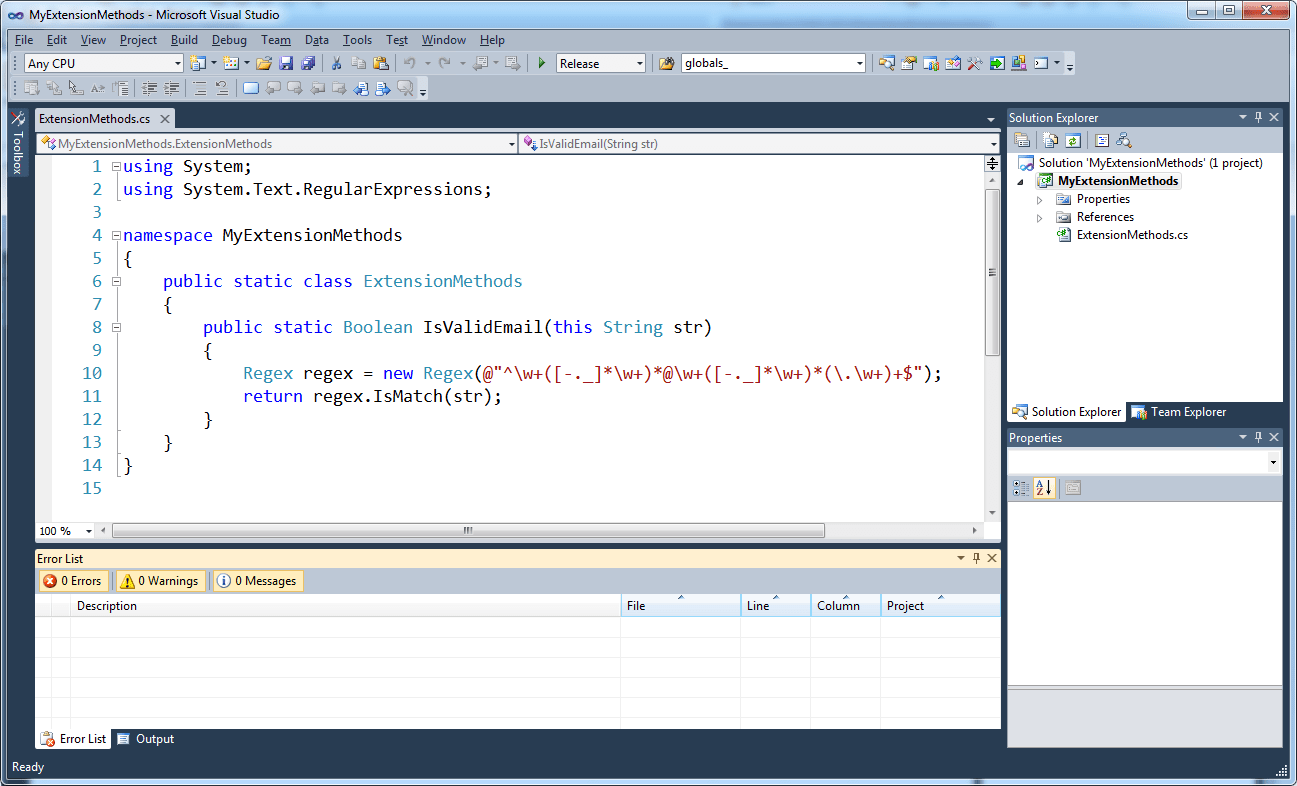1297x786 pixels.
Task: Expand the Properties node in Solution Explorer
Action: (x=1040, y=200)
